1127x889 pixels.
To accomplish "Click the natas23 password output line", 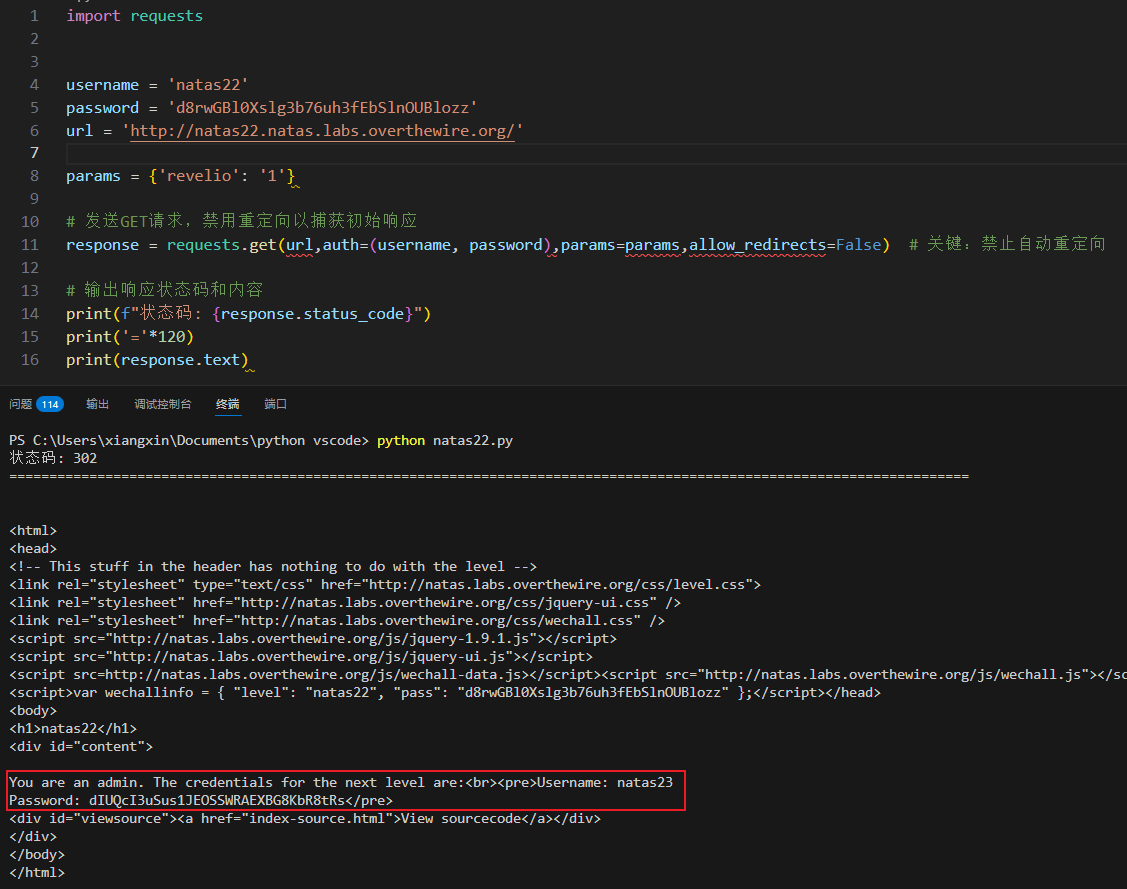I will (201, 800).
